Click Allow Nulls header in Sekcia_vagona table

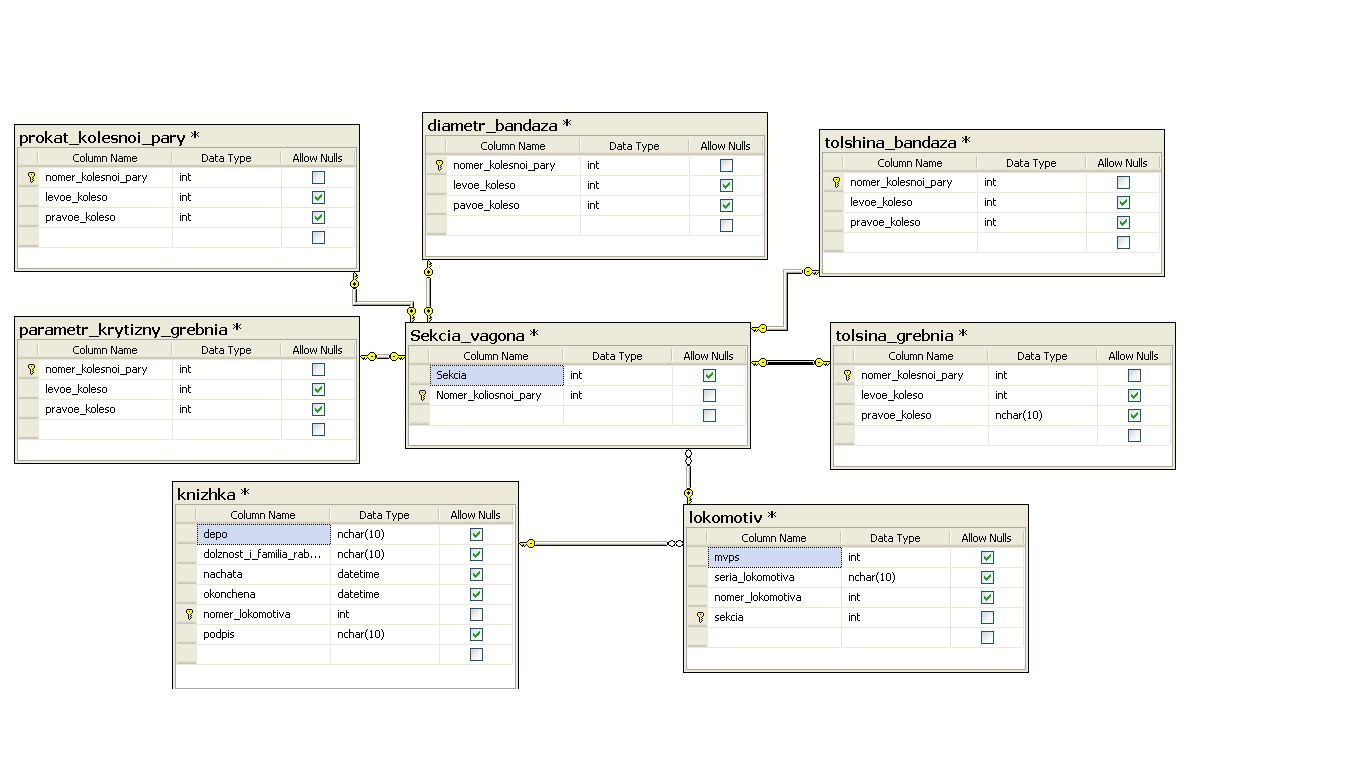709,356
